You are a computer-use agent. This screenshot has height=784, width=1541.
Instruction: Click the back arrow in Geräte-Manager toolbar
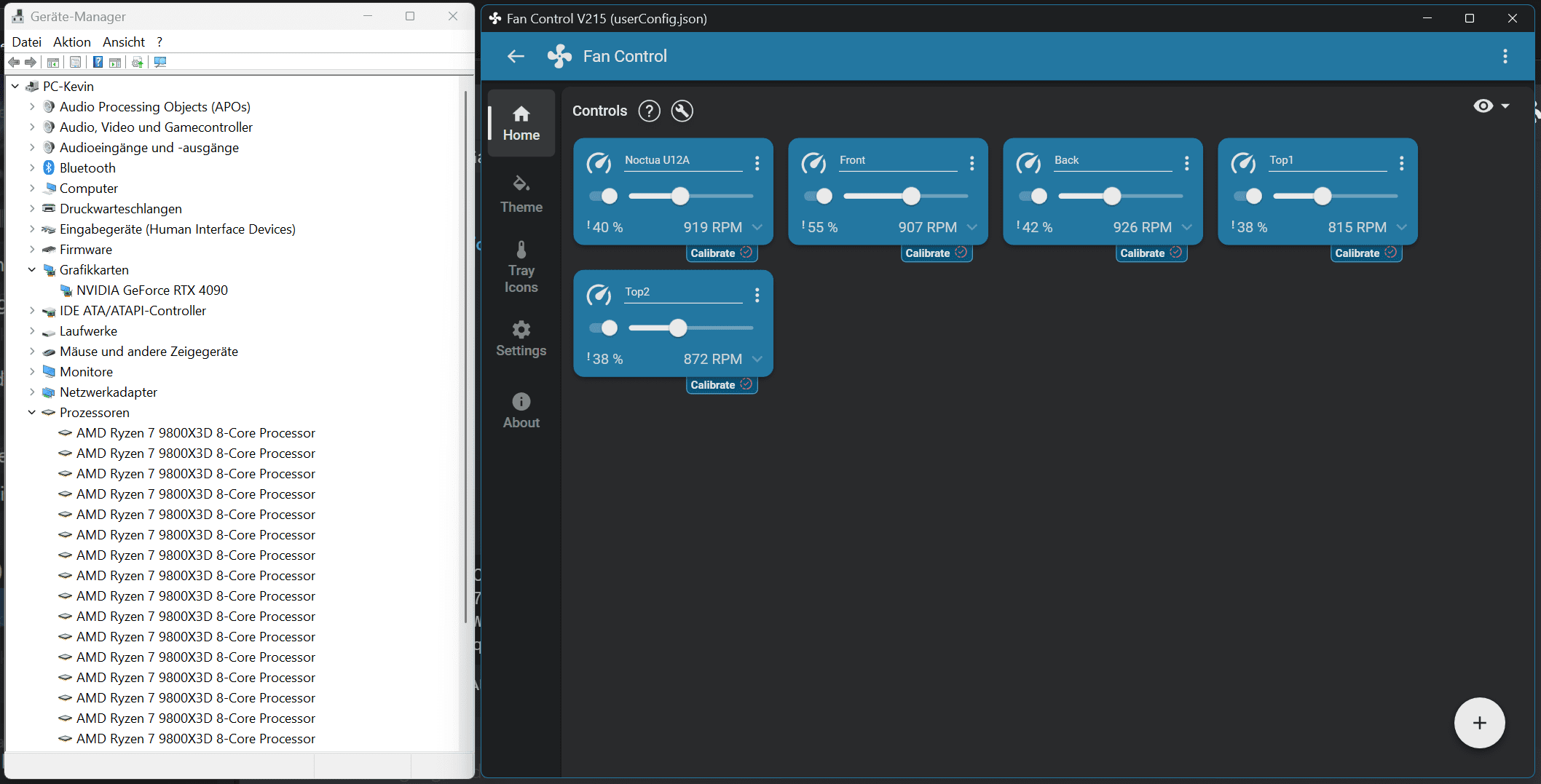14,62
